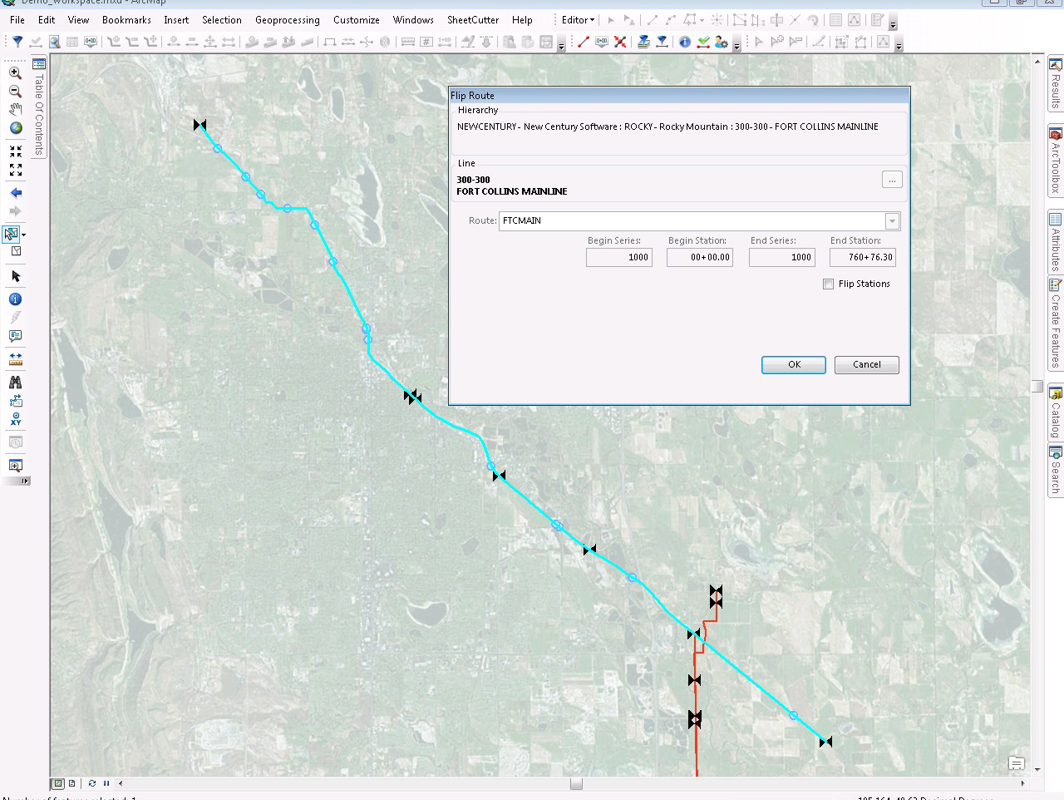Click the End Station input field
The image size is (1064, 800).
pos(862,257)
